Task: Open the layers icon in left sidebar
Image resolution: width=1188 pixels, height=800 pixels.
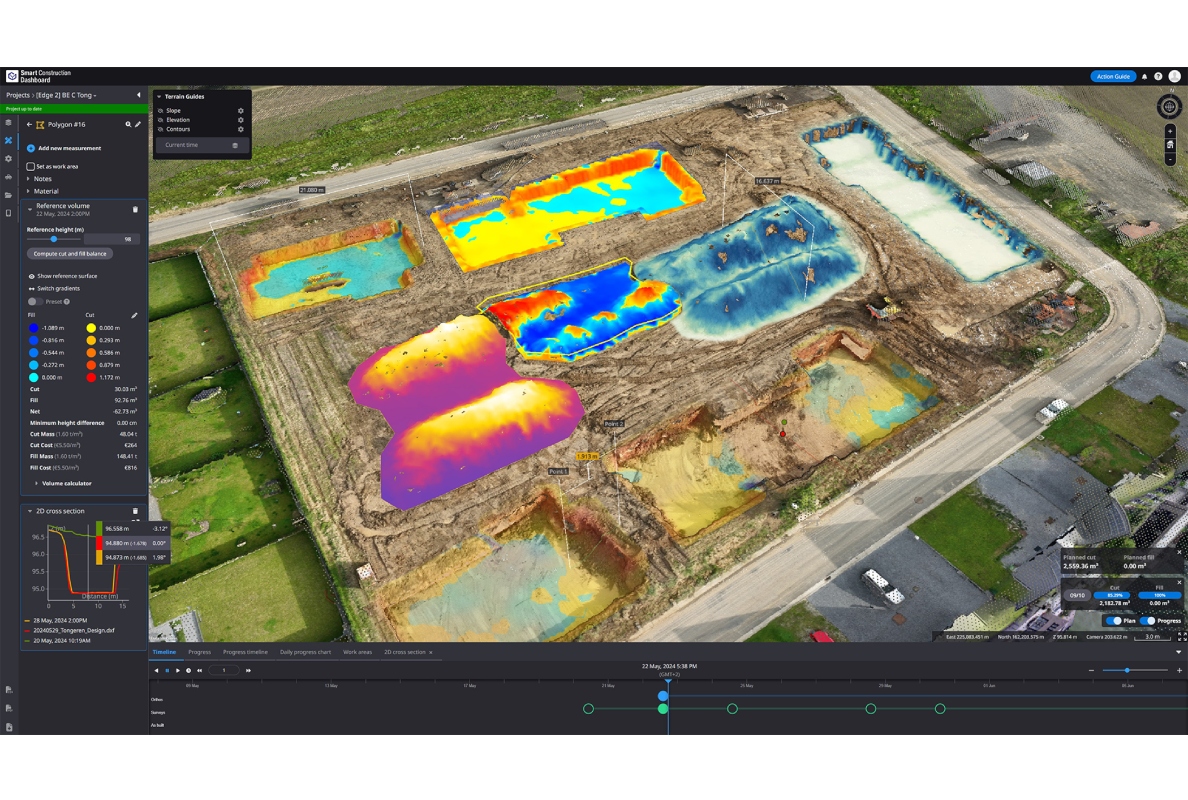Action: click(x=8, y=123)
